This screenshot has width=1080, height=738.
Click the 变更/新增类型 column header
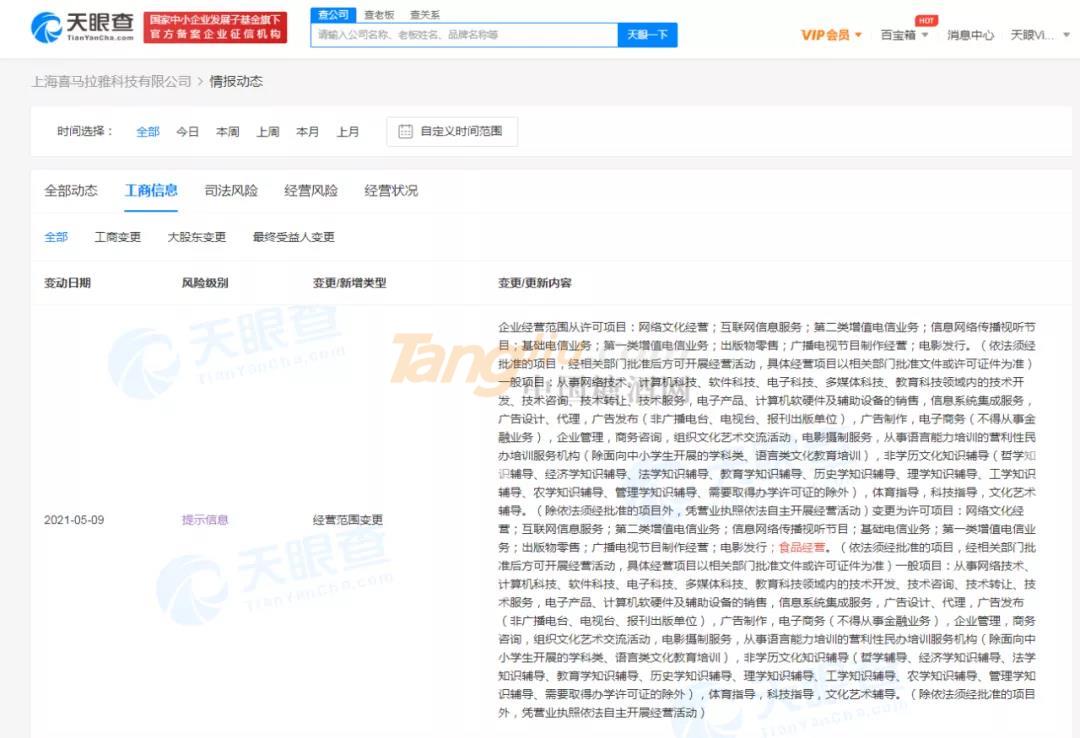click(x=349, y=283)
